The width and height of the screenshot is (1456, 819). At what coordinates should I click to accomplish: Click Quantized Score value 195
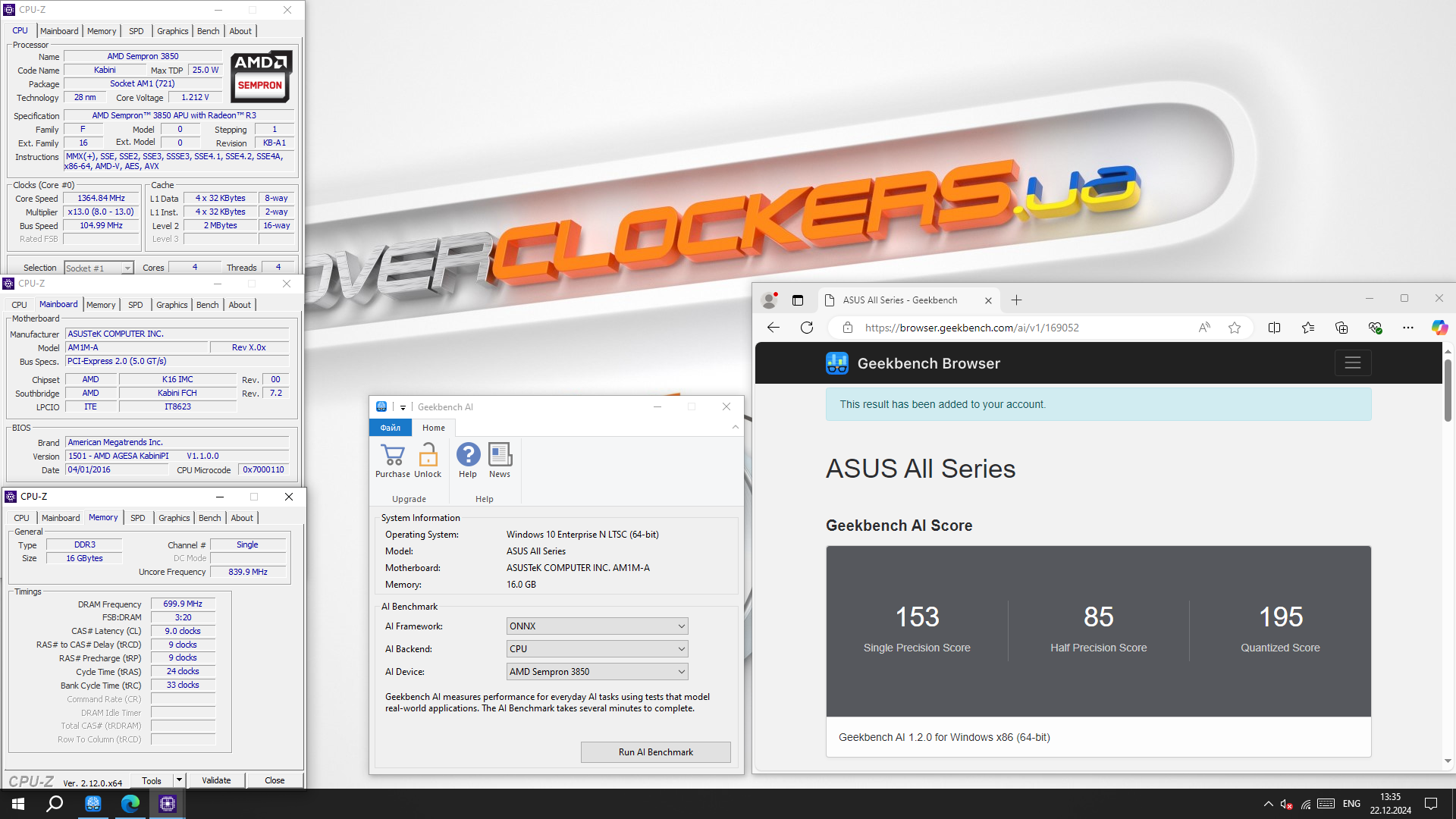pos(1280,617)
